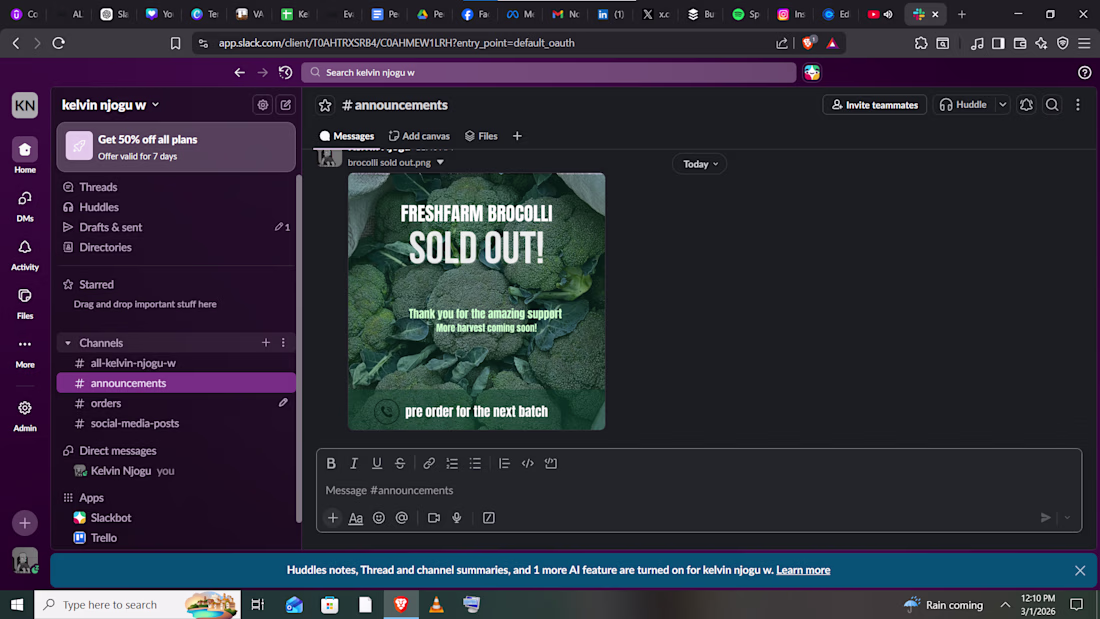Open the Slackbot app
This screenshot has height=619, width=1100.
point(176,518)
